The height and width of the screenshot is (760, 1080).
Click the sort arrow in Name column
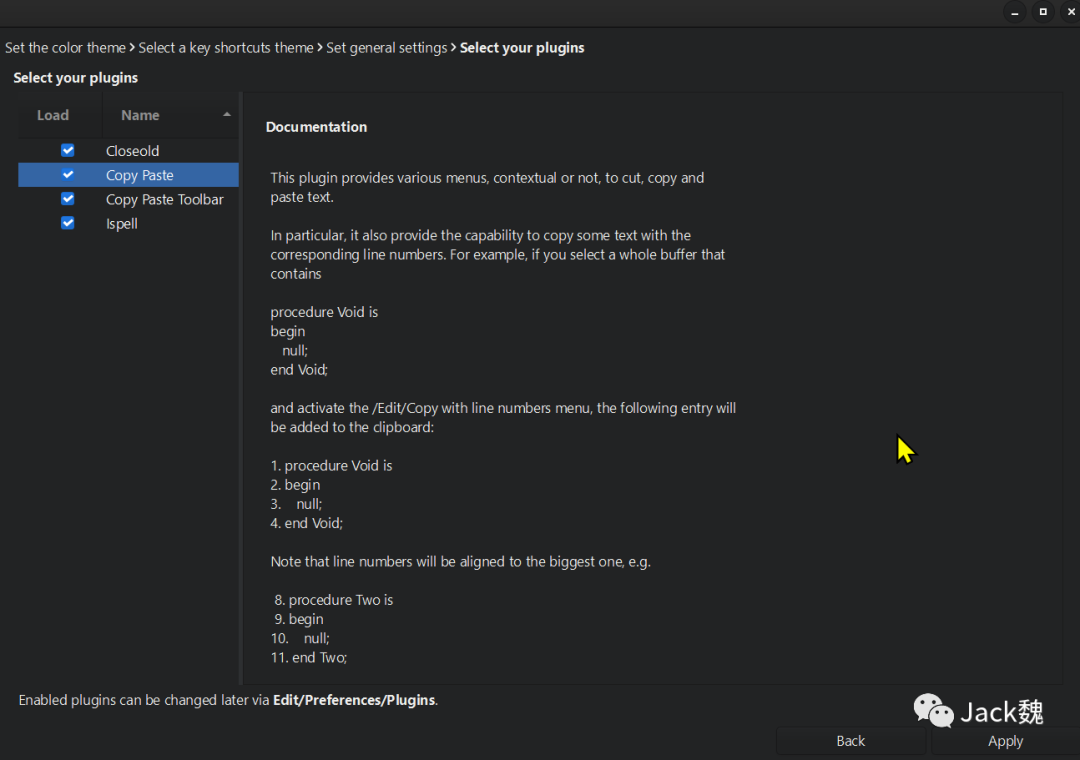[x=227, y=115]
